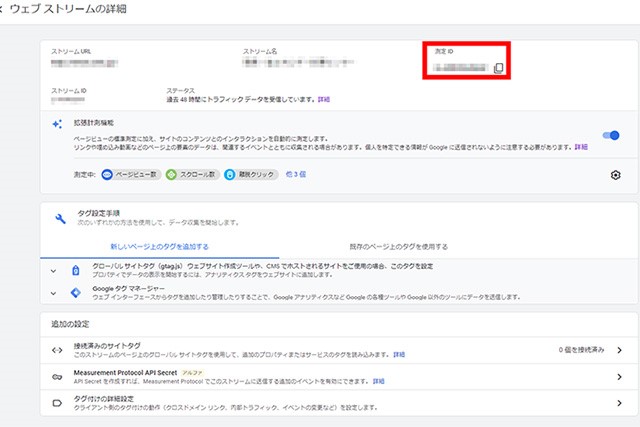Click the global site tag icon
Viewport: 640px width, 427px height.
click(76, 270)
